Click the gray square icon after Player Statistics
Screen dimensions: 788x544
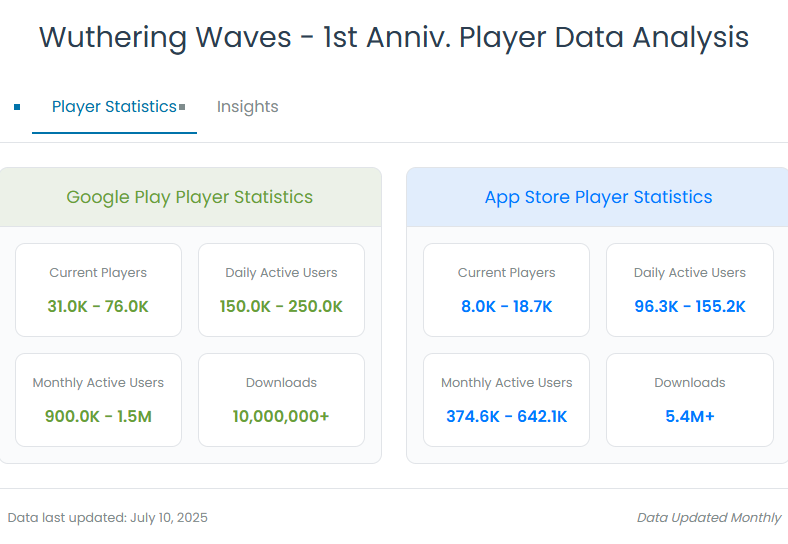(x=182, y=107)
